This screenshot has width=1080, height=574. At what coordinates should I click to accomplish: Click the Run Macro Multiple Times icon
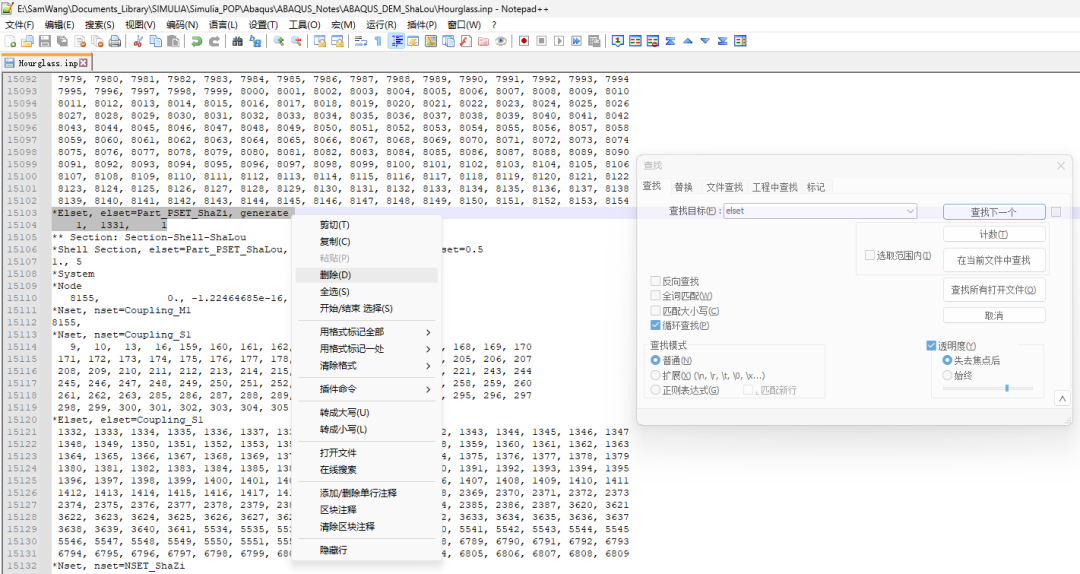tap(577, 41)
